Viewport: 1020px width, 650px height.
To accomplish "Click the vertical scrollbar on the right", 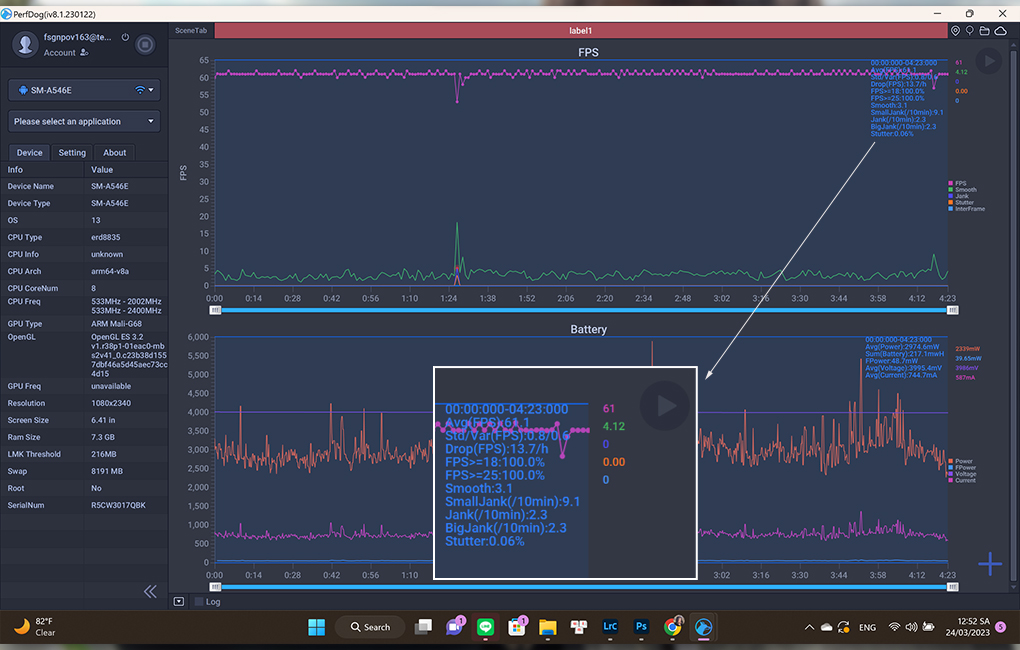I will pyautogui.click(x=1013, y=316).
